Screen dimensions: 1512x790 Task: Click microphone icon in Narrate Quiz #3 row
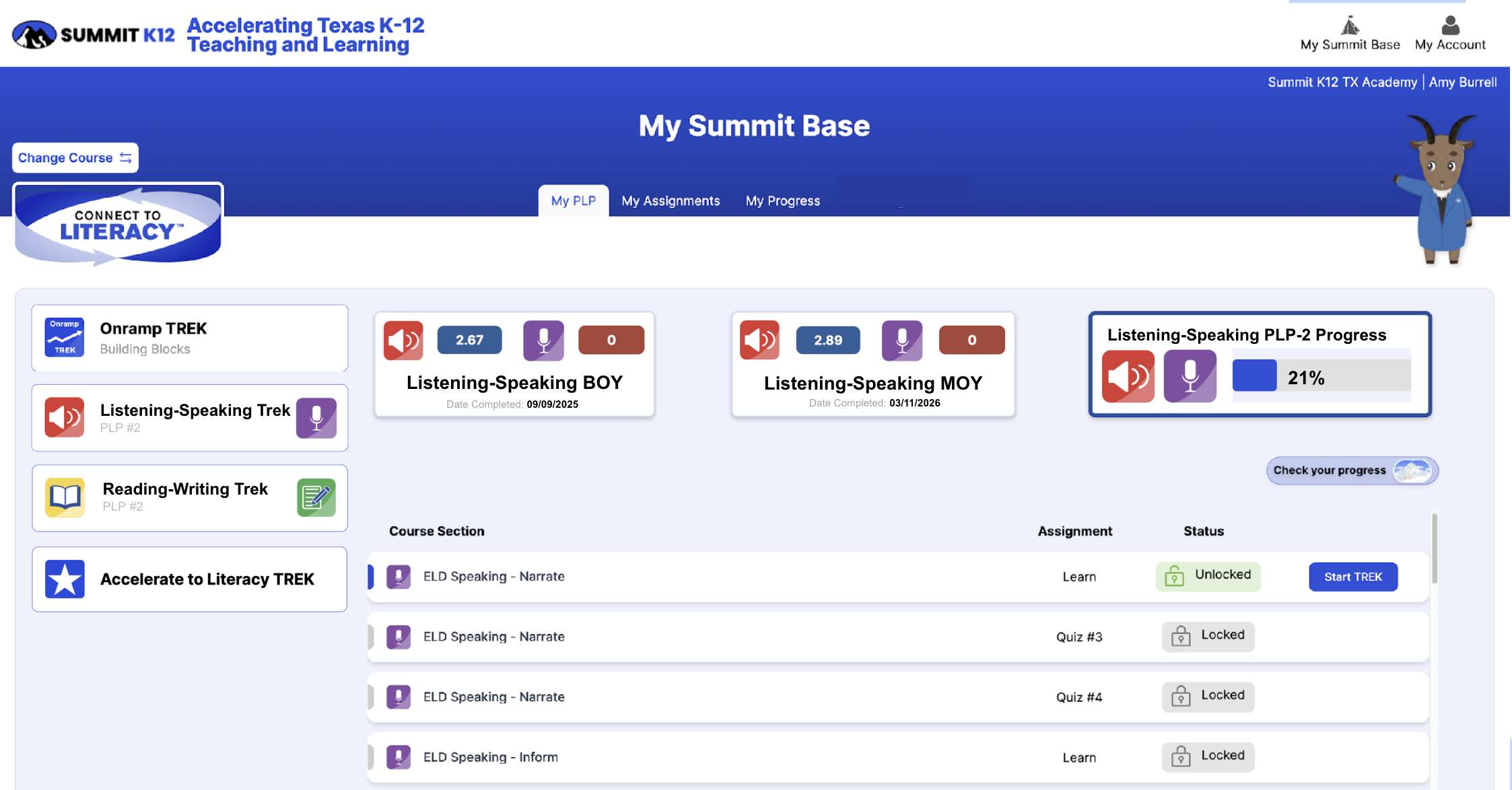399,637
